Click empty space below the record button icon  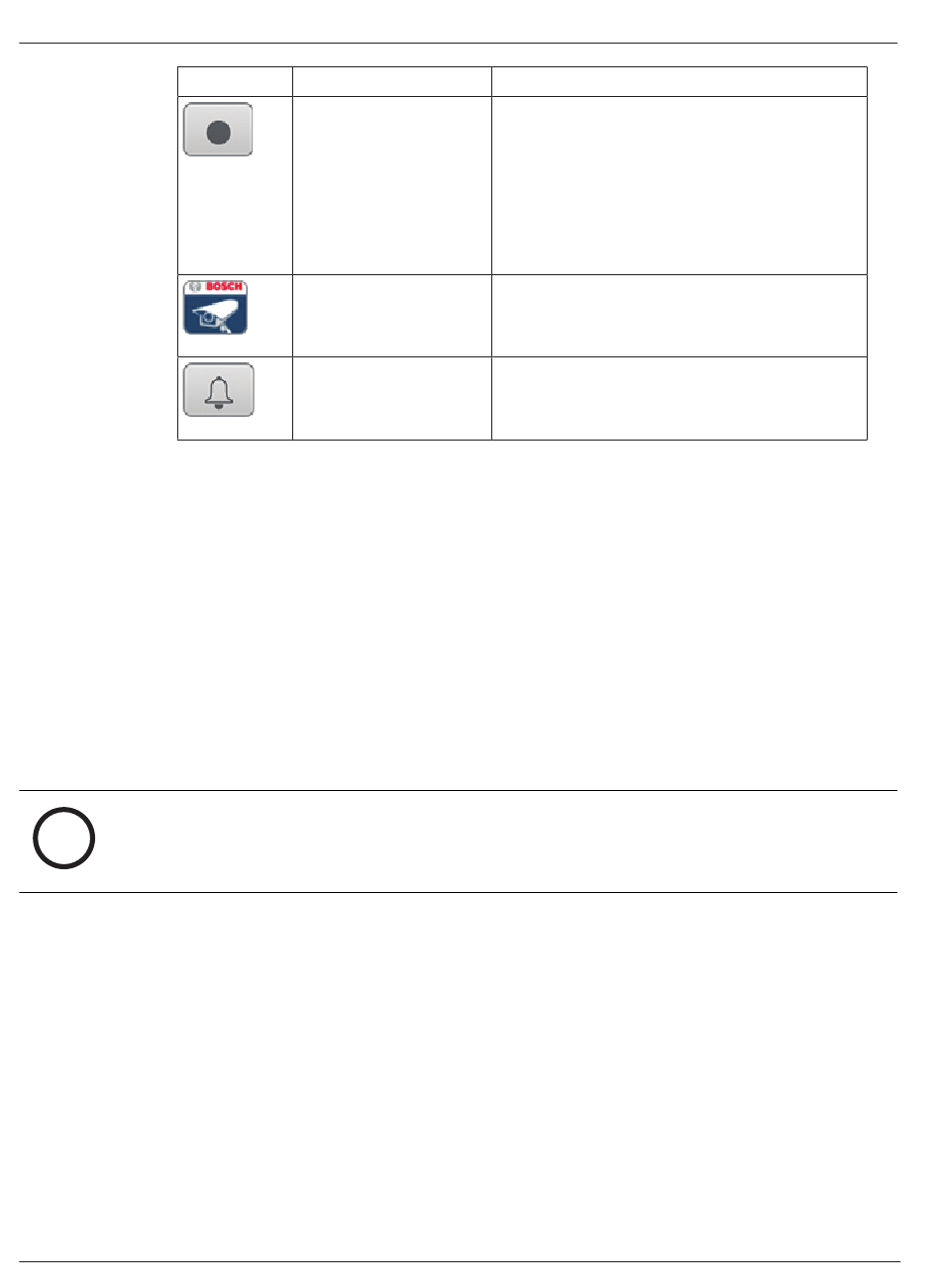pyautogui.click(x=235, y=215)
